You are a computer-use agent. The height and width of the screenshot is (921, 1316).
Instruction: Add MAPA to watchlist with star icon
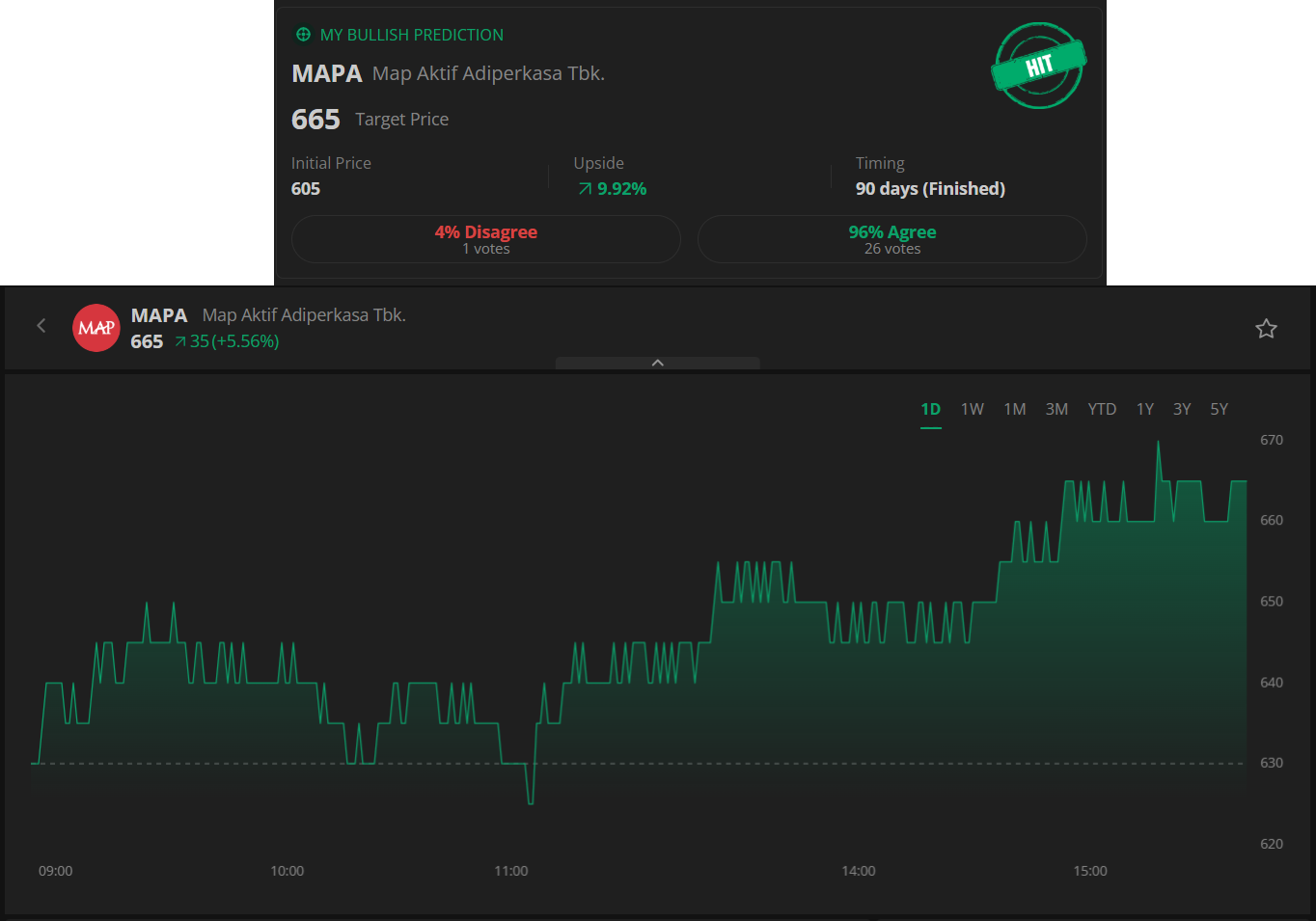[1266, 329]
